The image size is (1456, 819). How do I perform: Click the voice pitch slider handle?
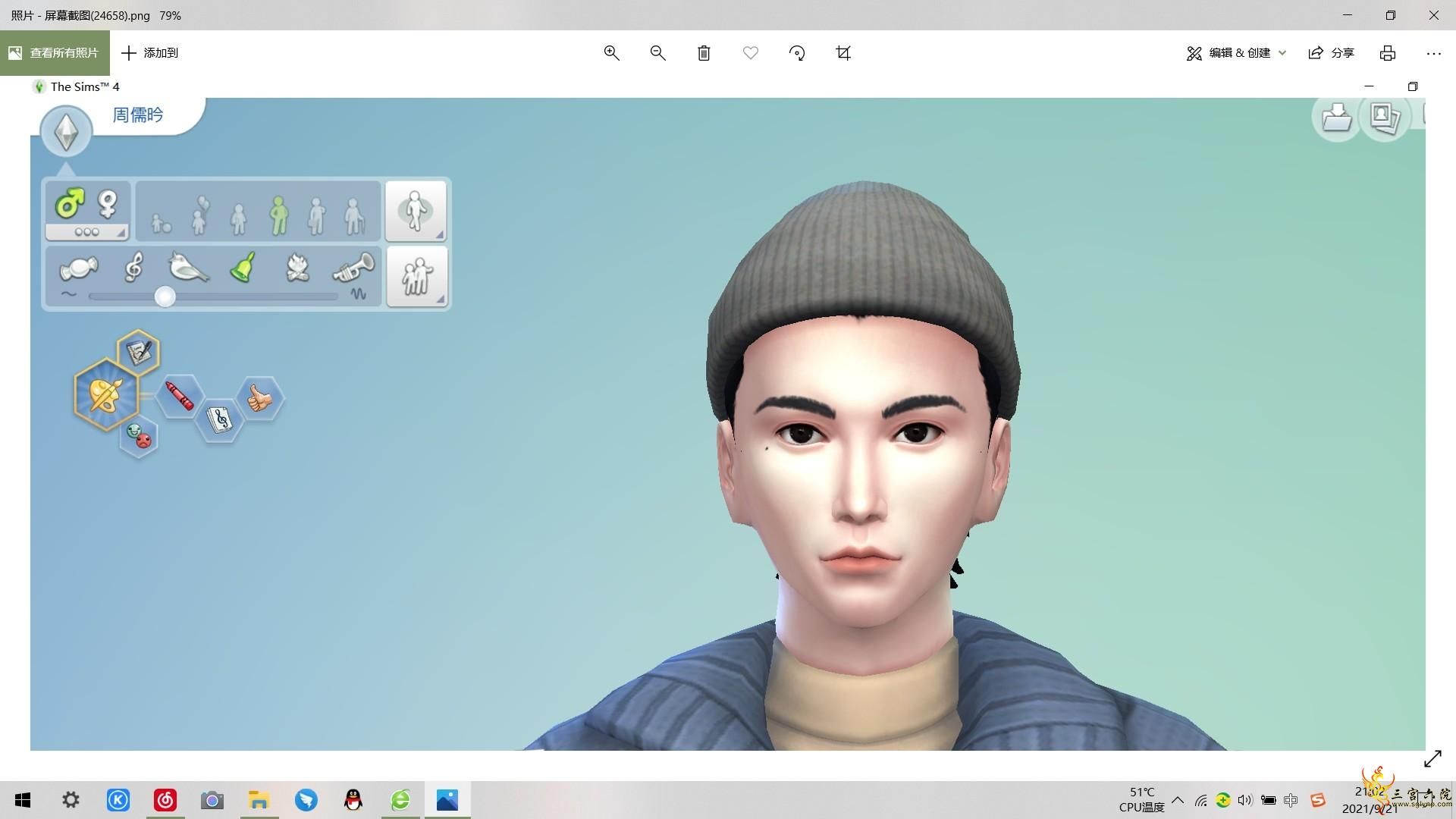pyautogui.click(x=165, y=297)
